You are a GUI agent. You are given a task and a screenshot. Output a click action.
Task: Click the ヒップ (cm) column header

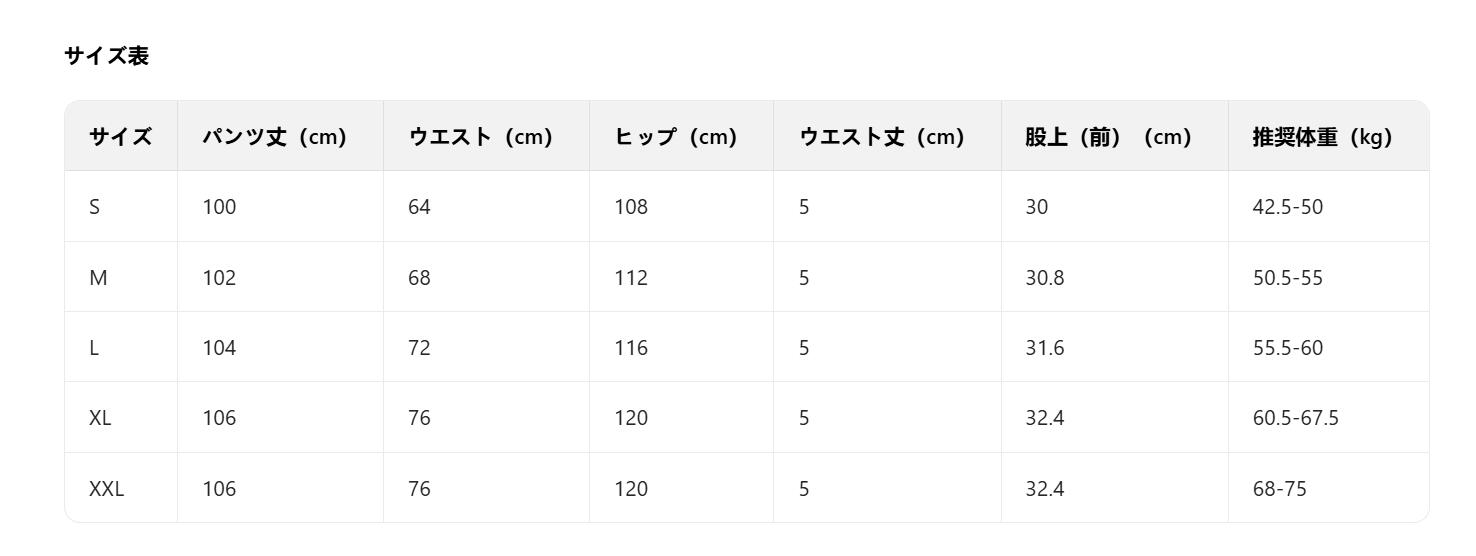tap(676, 137)
